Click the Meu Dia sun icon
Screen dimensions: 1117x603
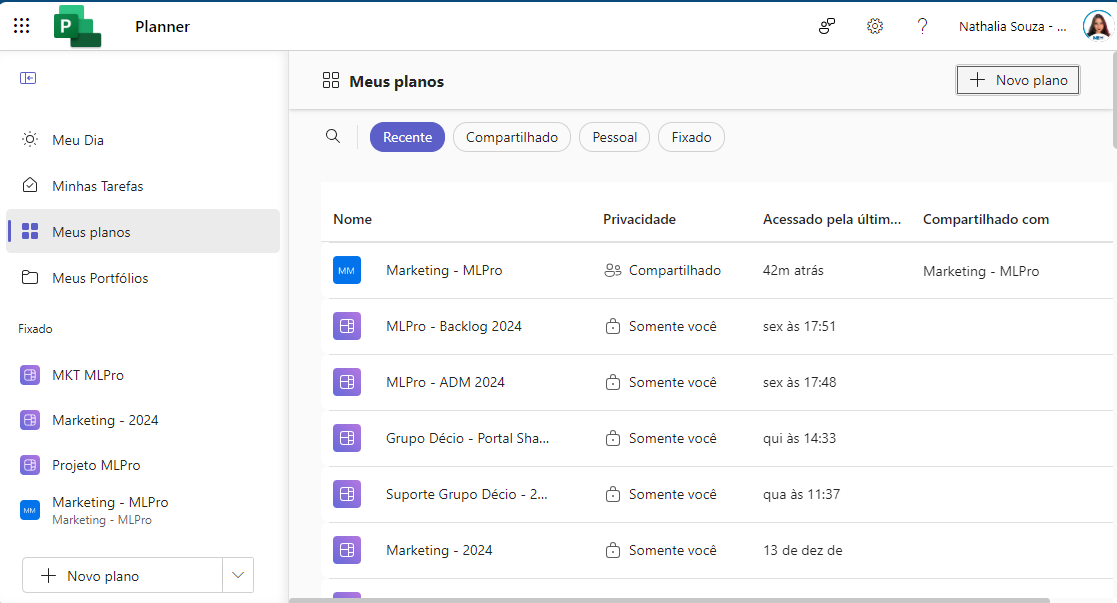click(30, 140)
